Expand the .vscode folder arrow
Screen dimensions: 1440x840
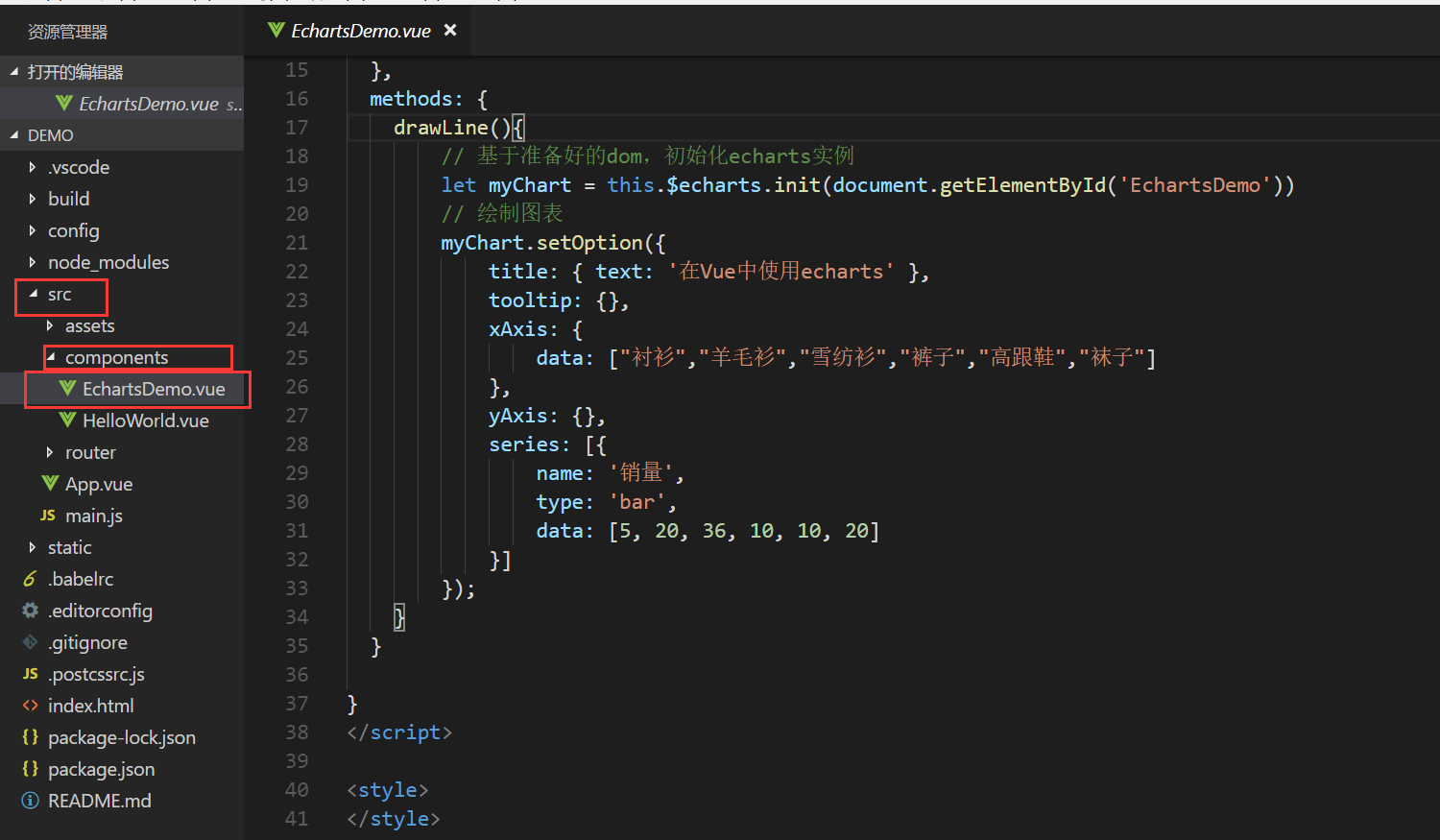(32, 167)
